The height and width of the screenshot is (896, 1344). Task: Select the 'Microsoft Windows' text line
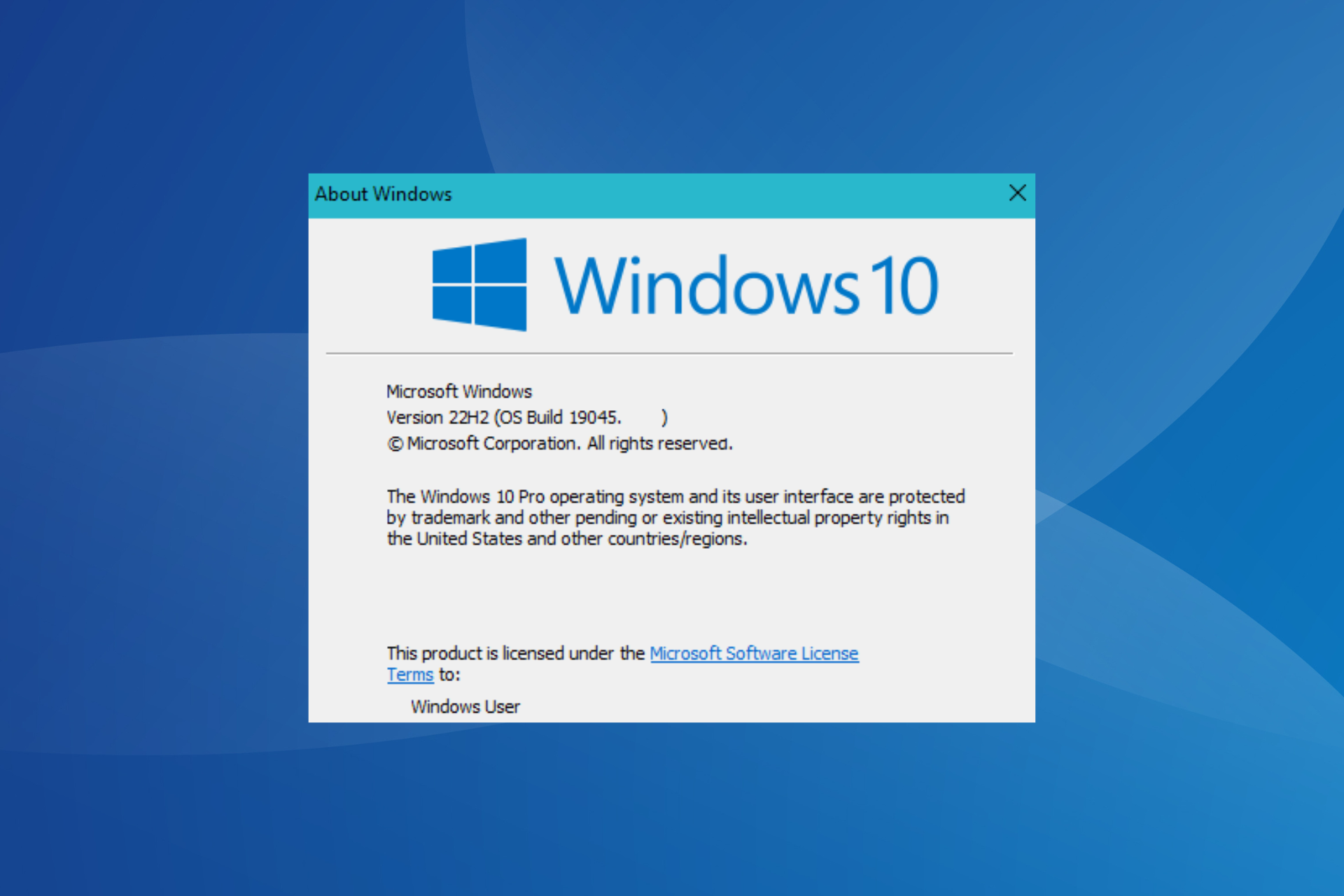point(459,391)
